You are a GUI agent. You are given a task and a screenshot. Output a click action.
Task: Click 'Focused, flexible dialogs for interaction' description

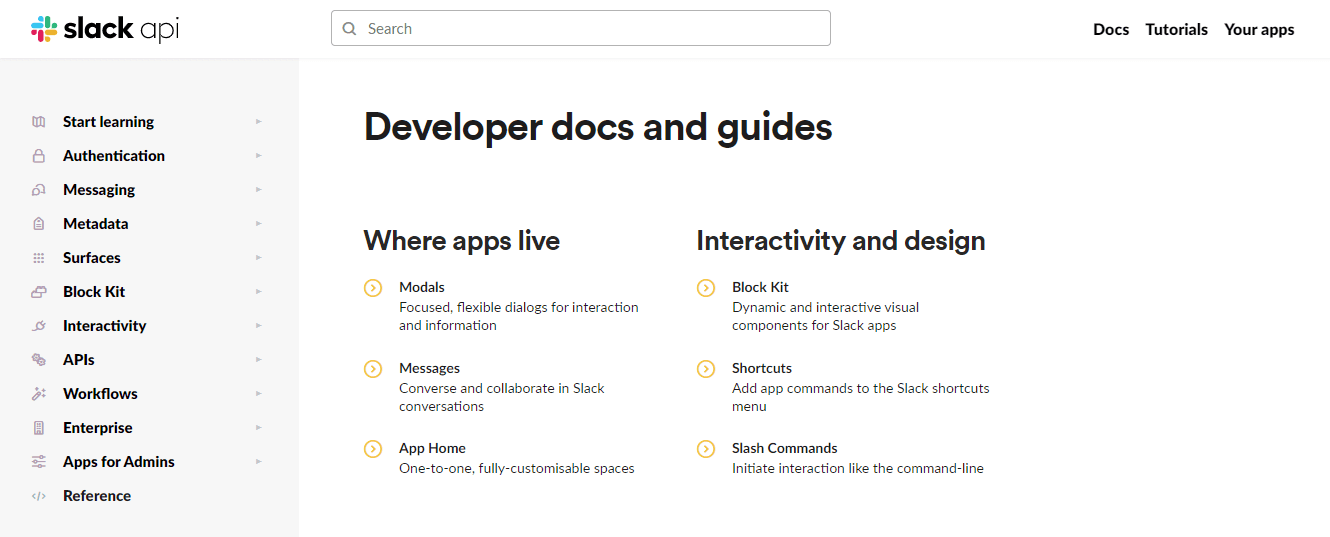(519, 307)
